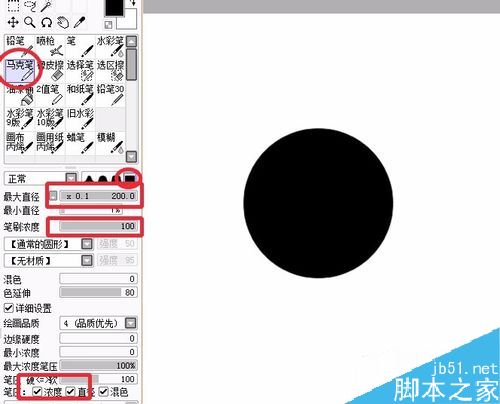
Task: Choose the 喷枪 airbrush tool
Action: [x=50, y=46]
